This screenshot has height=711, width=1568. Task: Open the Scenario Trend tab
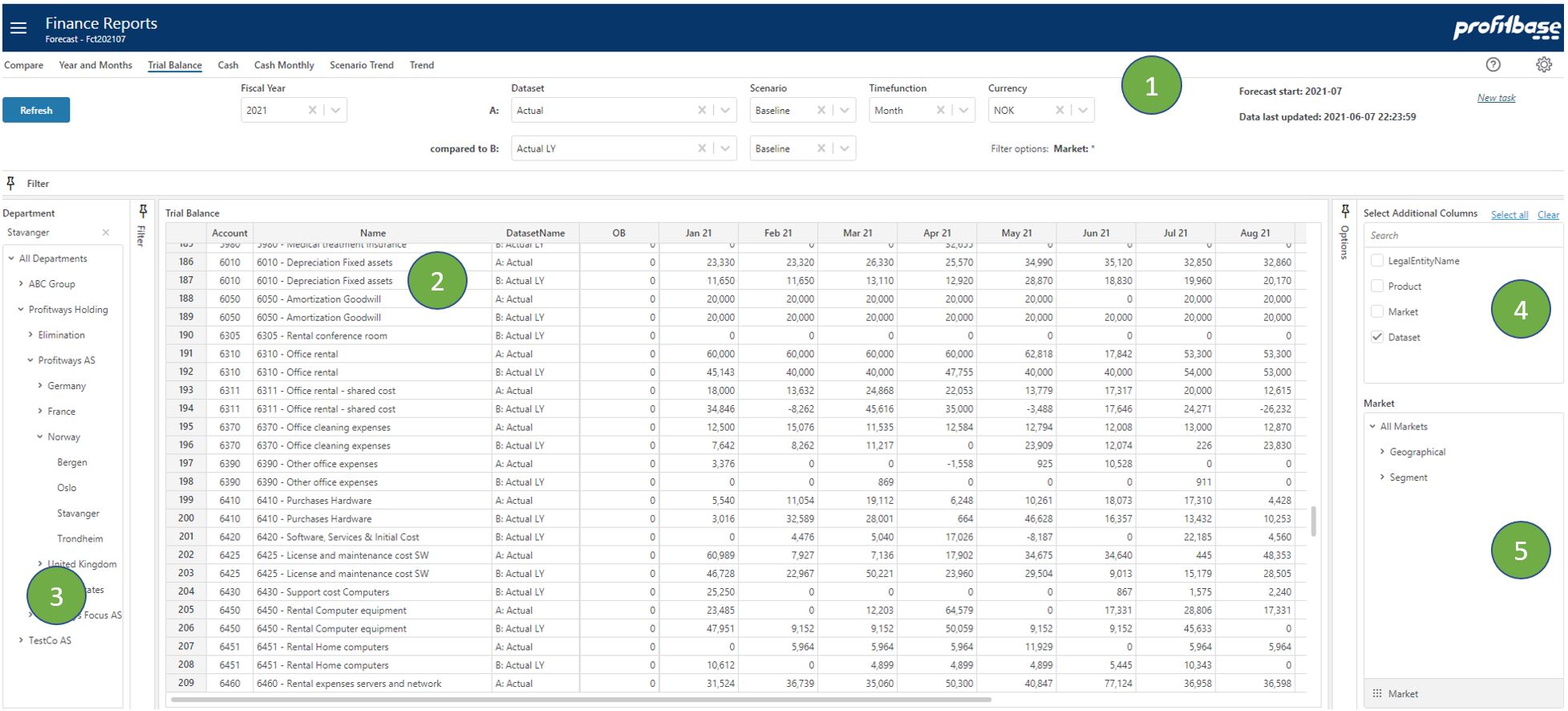pos(362,65)
